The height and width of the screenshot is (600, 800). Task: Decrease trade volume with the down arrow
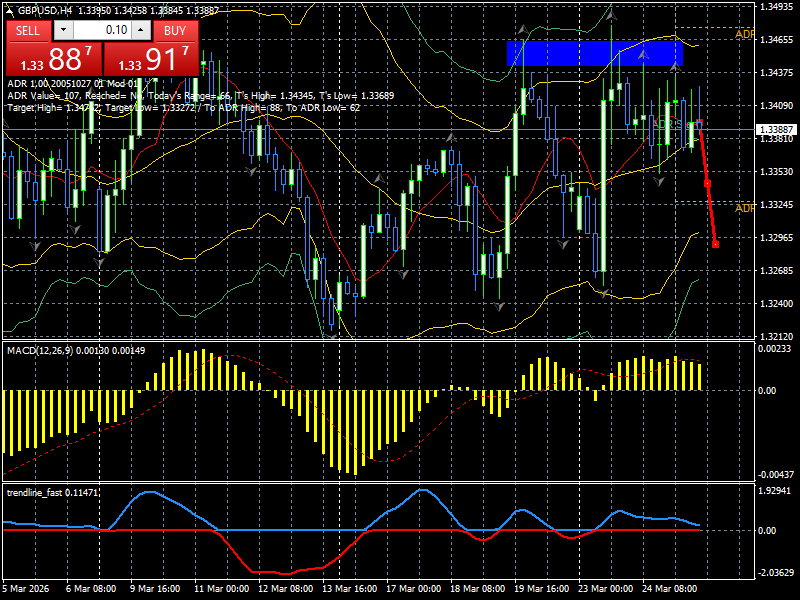[x=63, y=30]
